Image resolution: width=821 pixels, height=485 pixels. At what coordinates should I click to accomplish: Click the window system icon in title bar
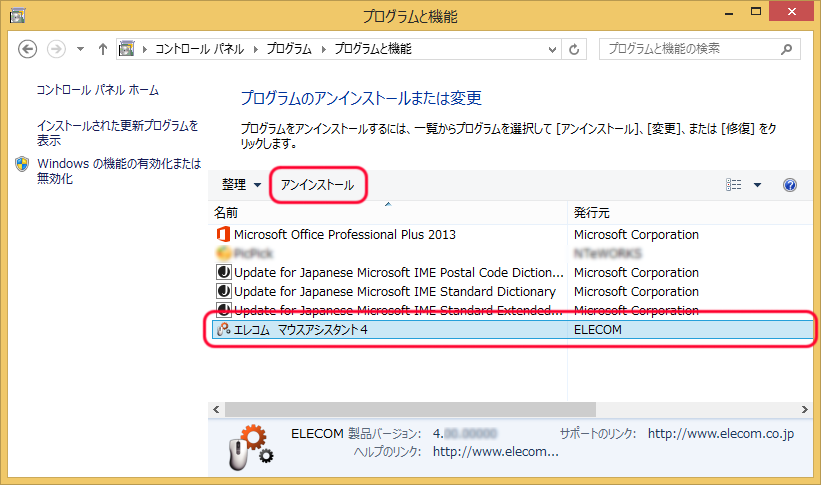pos(17,16)
